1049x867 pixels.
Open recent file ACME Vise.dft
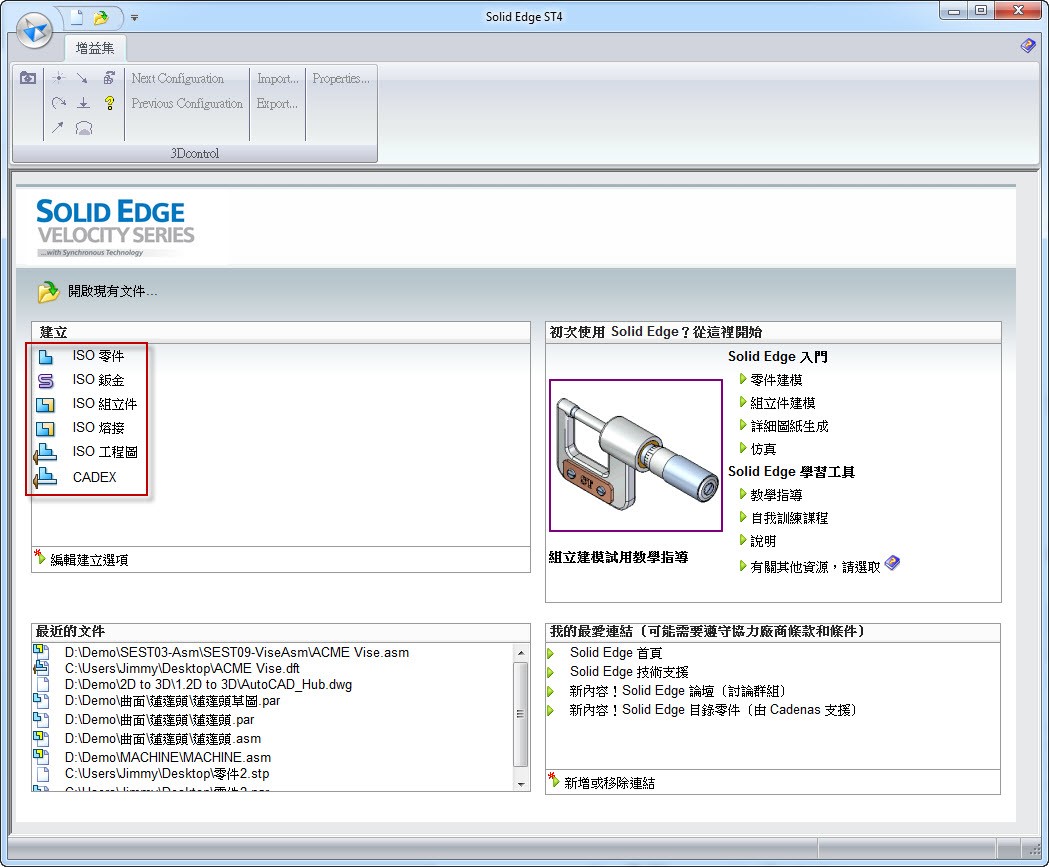[x=182, y=668]
